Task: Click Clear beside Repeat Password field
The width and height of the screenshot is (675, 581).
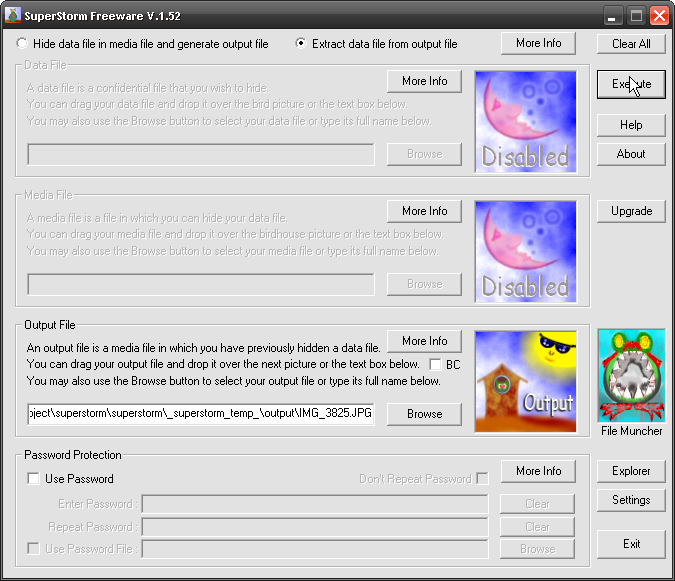Action: point(537,527)
